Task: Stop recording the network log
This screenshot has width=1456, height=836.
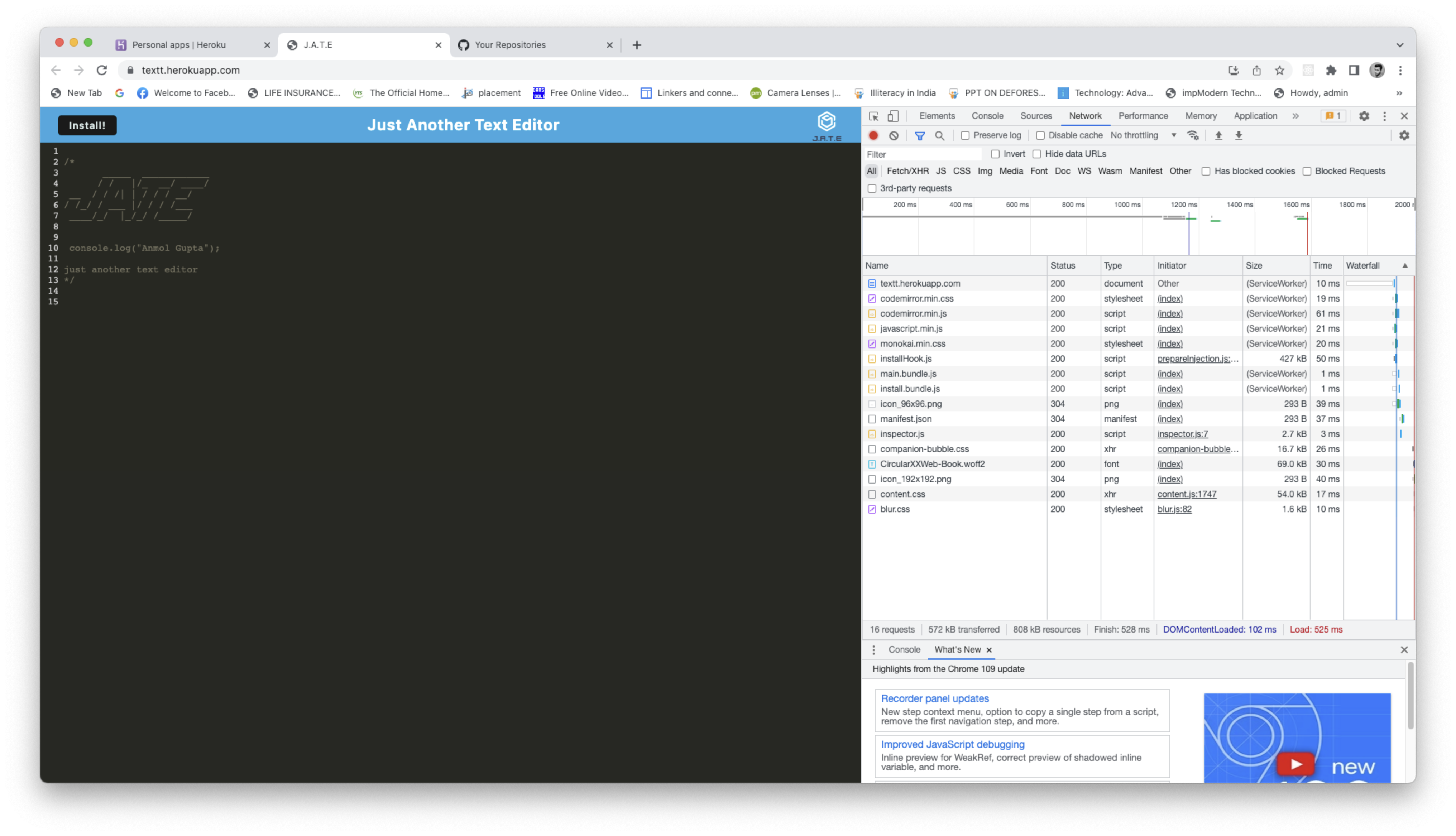Action: [873, 135]
